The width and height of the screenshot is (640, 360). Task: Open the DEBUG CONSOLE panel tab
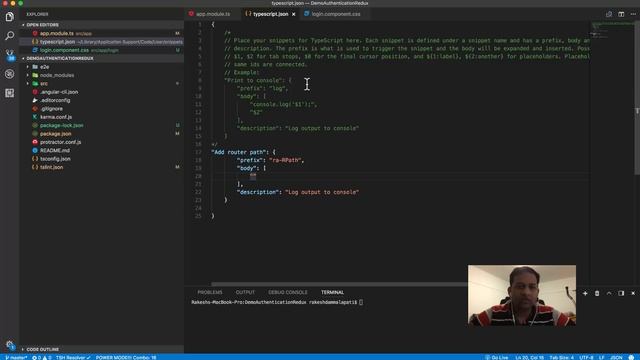pos(288,292)
